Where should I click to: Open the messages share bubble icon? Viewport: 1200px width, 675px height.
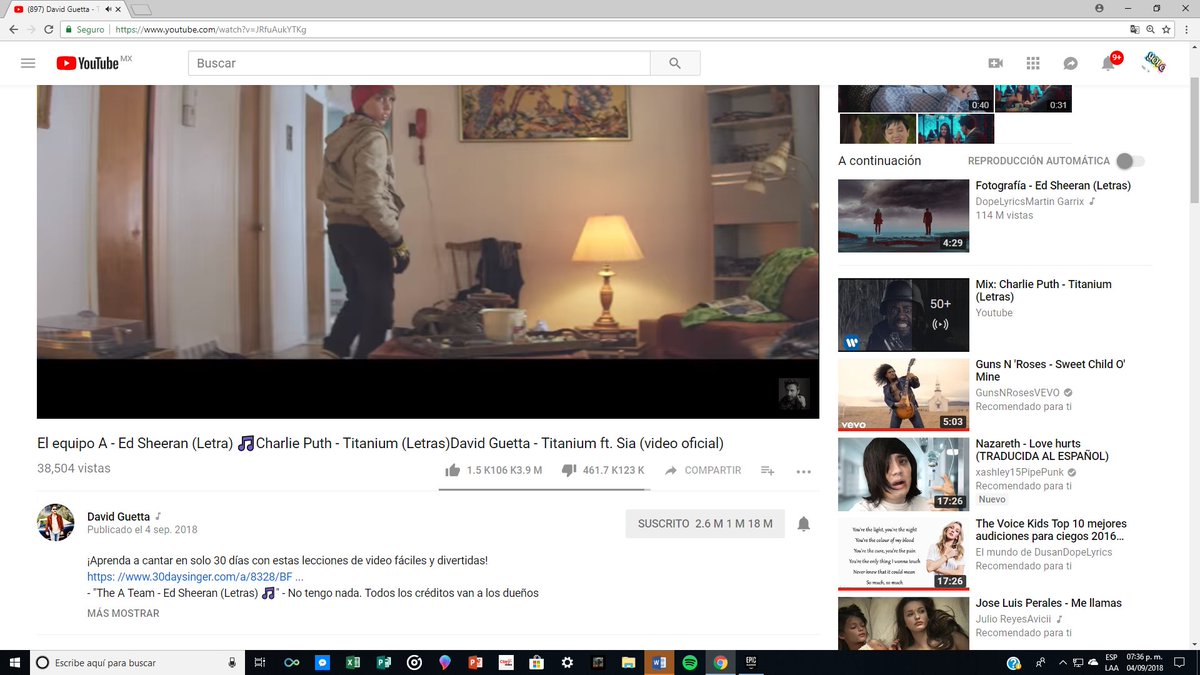point(1070,63)
